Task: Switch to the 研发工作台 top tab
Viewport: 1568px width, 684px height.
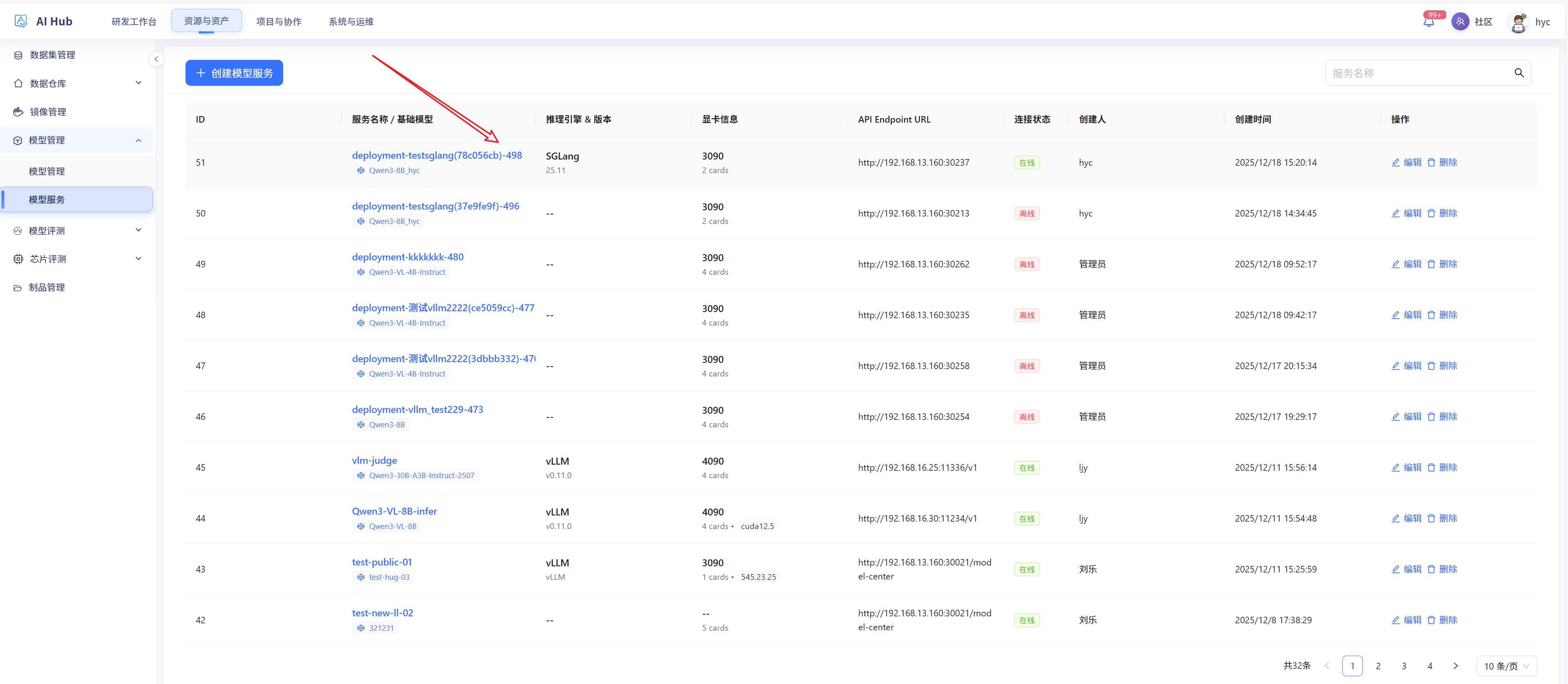Action: coord(134,21)
